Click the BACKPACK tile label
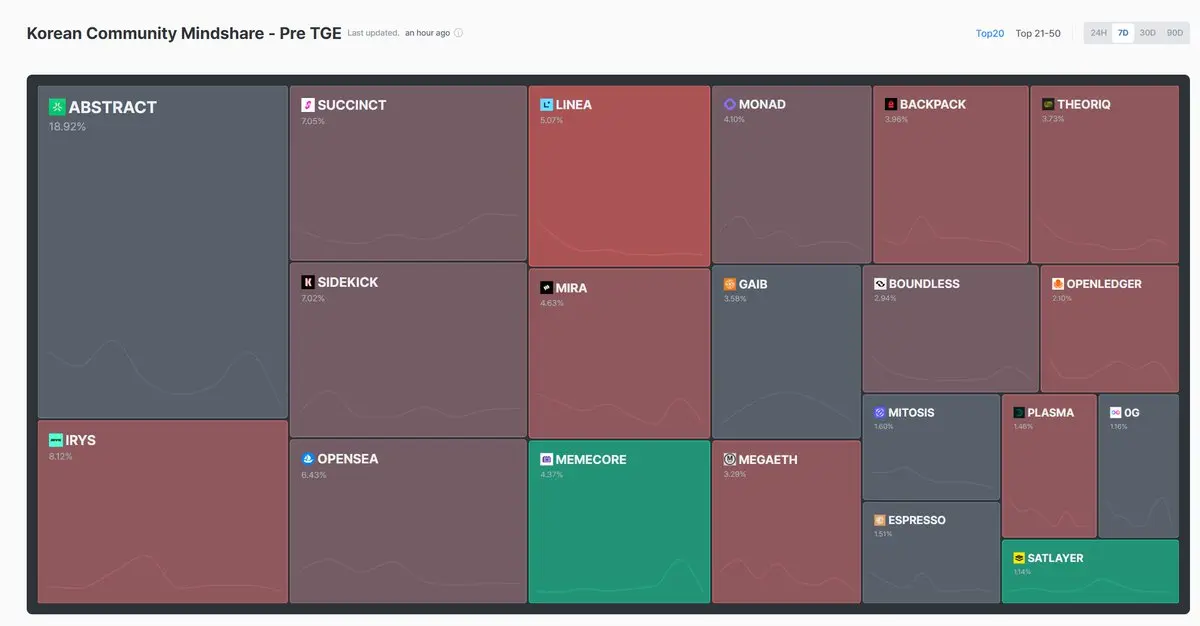 [x=933, y=104]
